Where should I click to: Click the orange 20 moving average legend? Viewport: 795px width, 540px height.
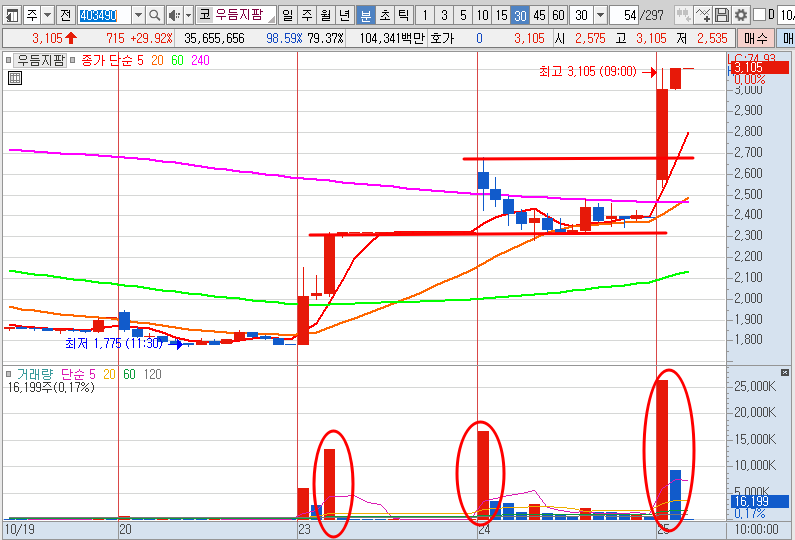pos(157,60)
